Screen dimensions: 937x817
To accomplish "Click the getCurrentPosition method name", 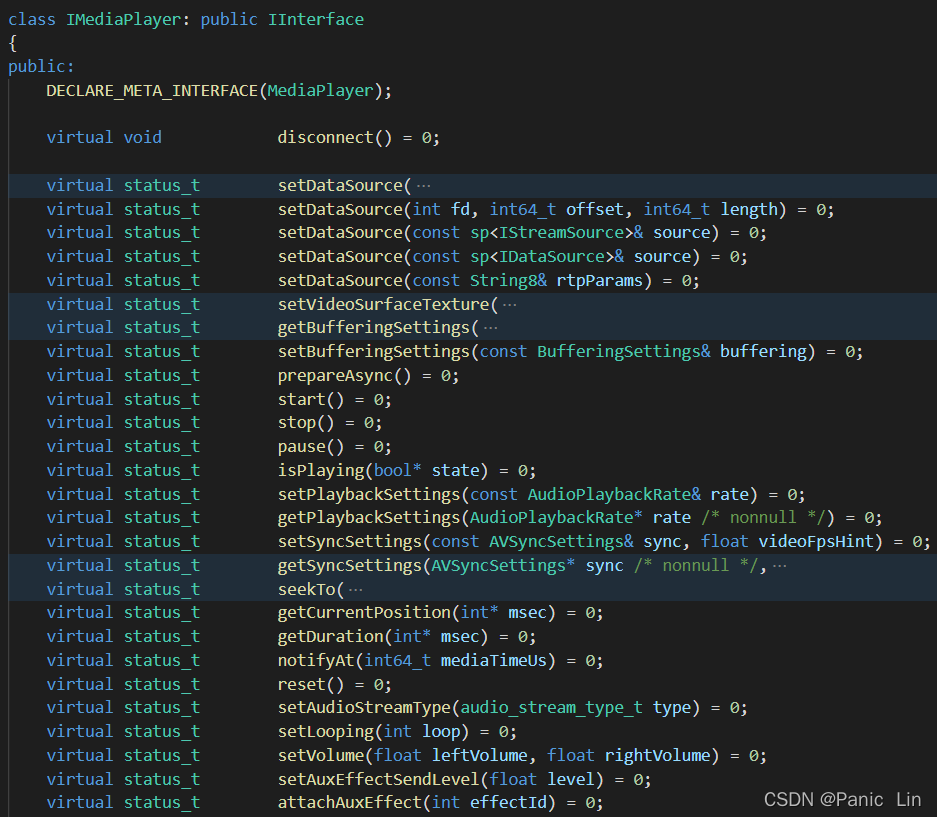I will click(x=364, y=613).
